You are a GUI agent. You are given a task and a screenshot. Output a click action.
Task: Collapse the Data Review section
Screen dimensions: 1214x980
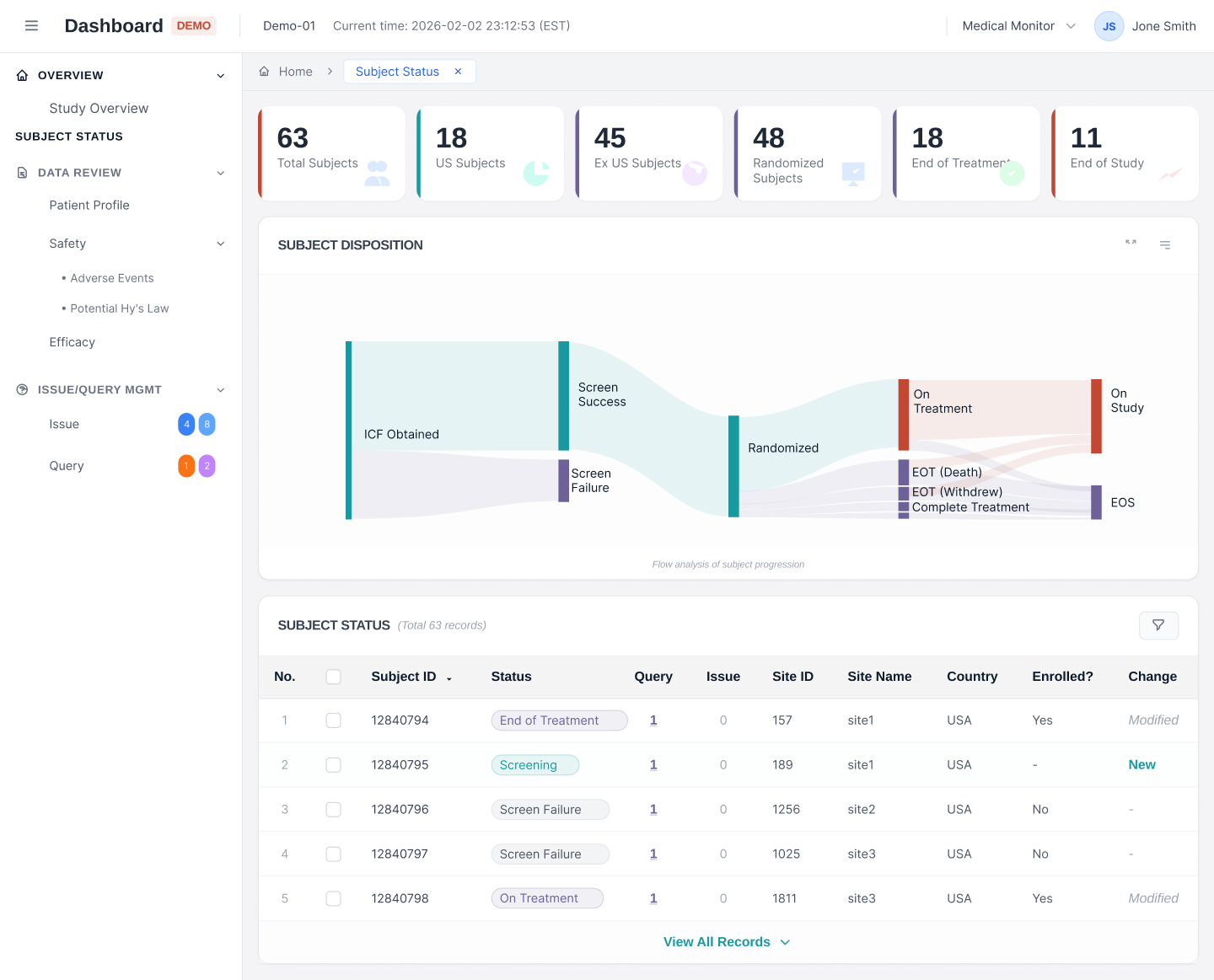click(220, 173)
